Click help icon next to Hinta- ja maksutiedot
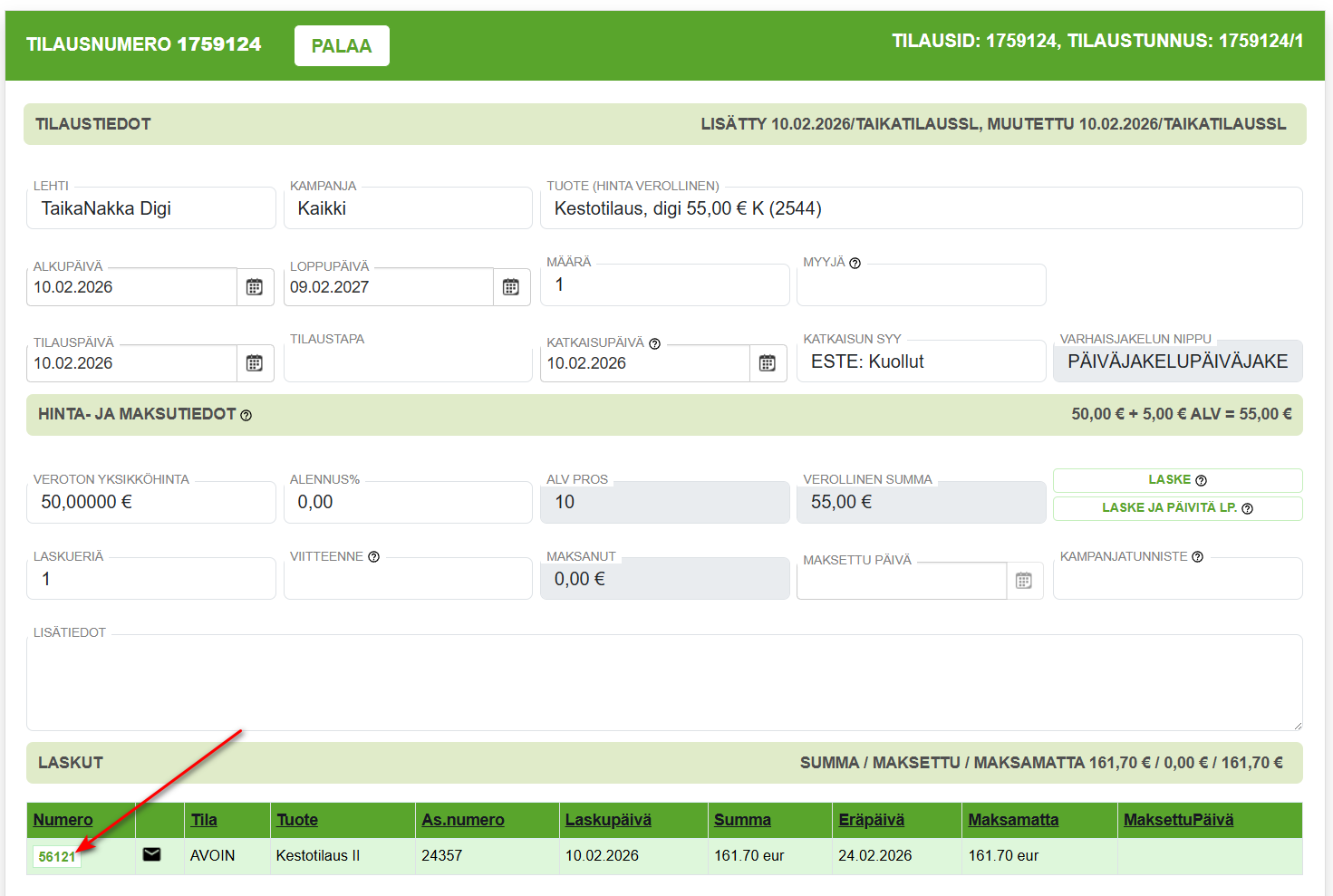The image size is (1333, 896). coord(246,415)
